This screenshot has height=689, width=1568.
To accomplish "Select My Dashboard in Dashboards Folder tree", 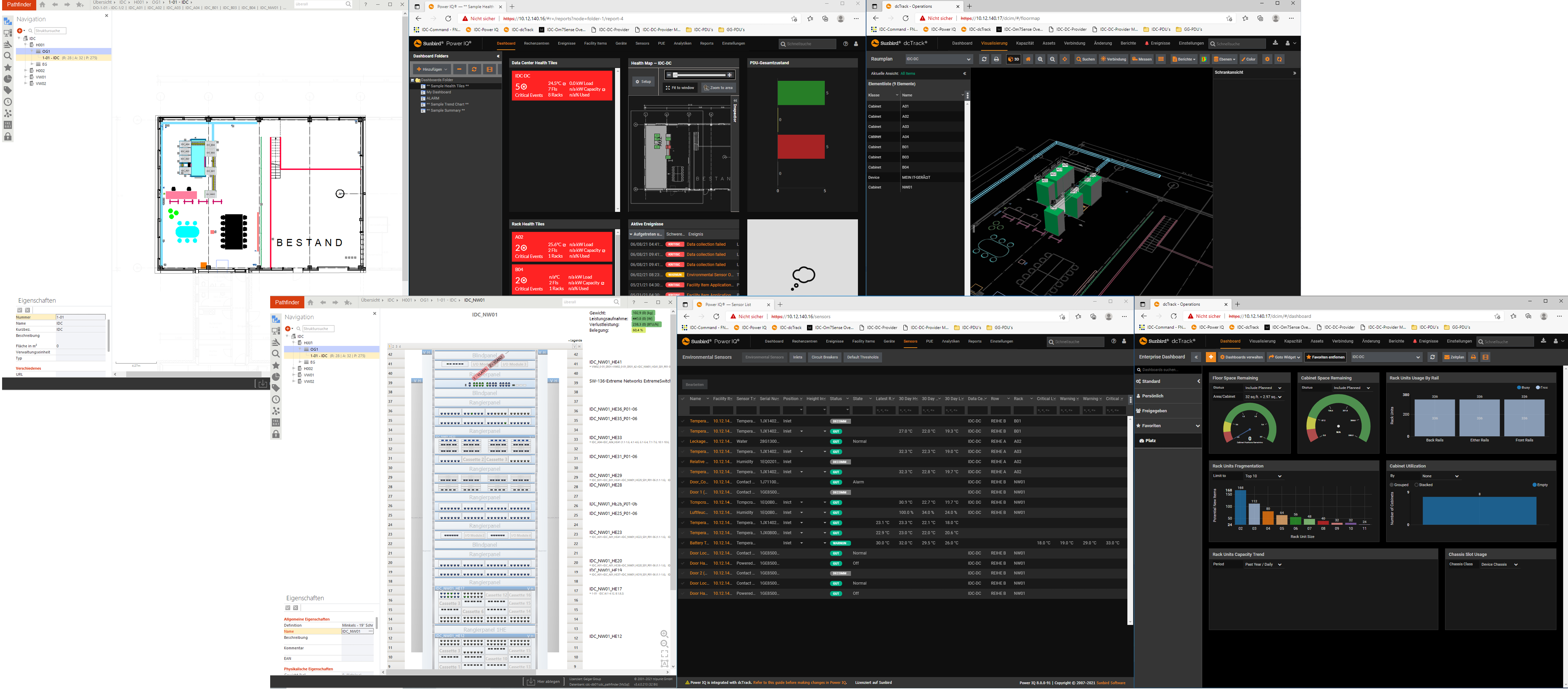I will click(x=438, y=92).
